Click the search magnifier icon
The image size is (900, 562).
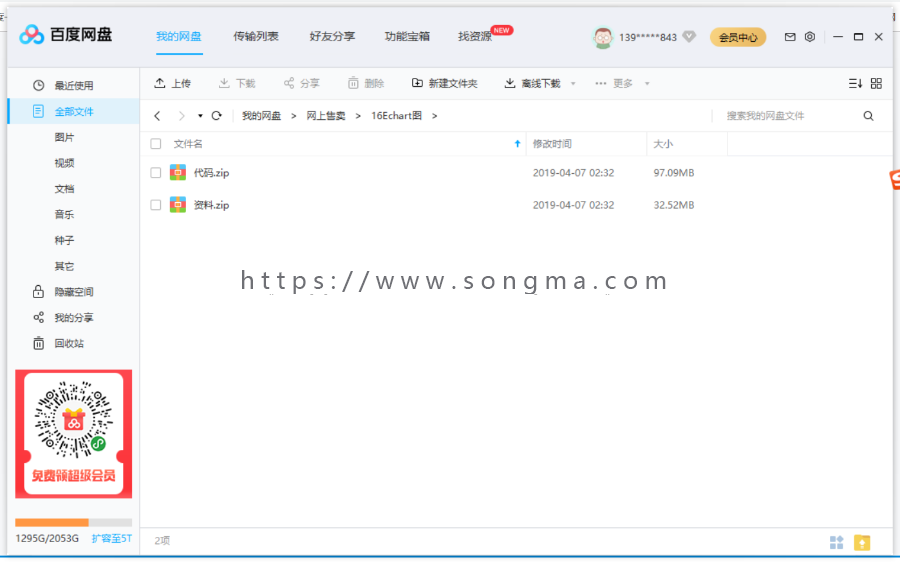click(x=868, y=116)
